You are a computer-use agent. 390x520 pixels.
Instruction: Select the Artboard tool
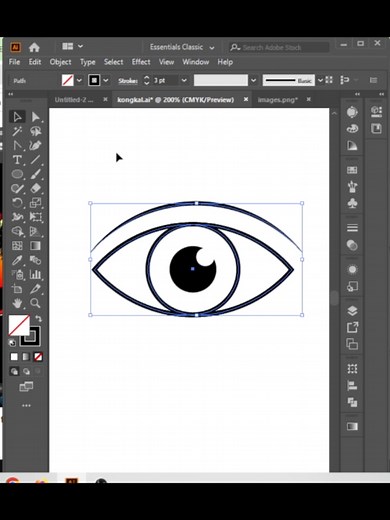pyautogui.click(x=17, y=289)
